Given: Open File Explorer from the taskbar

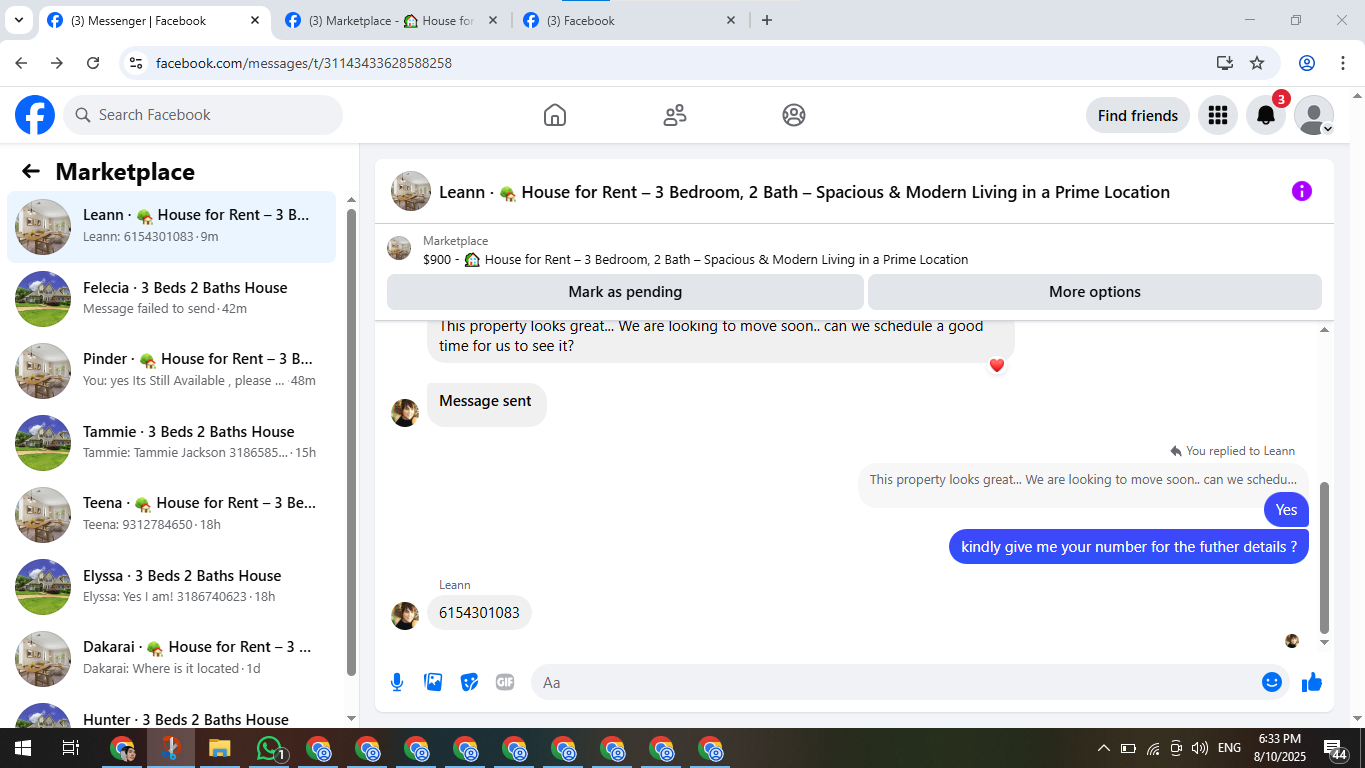Looking at the screenshot, I should pos(219,748).
